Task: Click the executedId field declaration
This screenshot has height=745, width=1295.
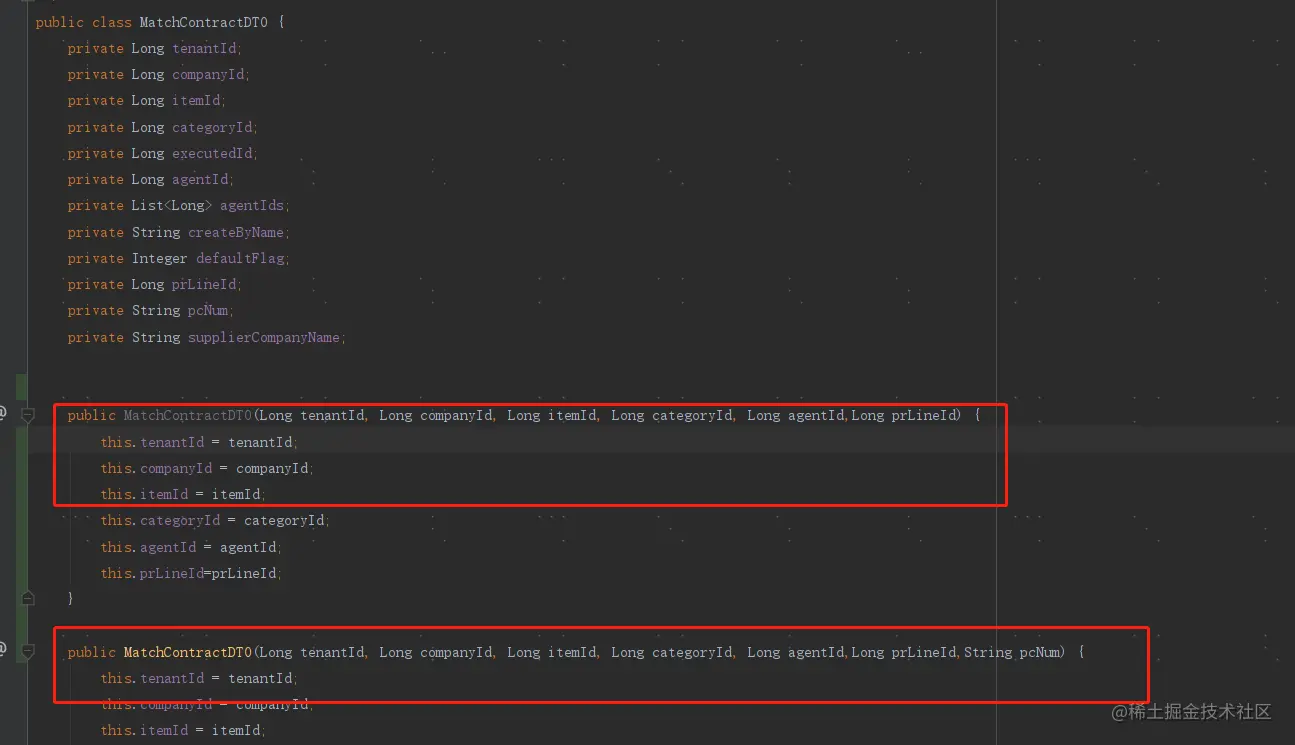Action: coord(213,153)
